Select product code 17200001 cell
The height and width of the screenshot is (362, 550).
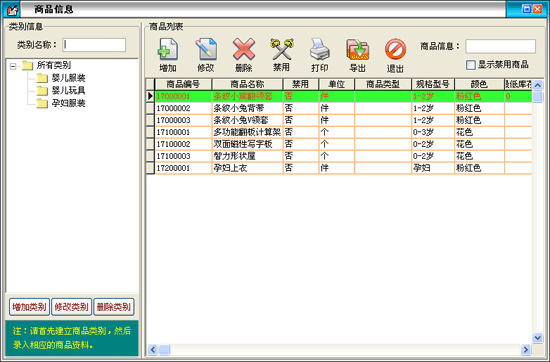[x=183, y=168]
